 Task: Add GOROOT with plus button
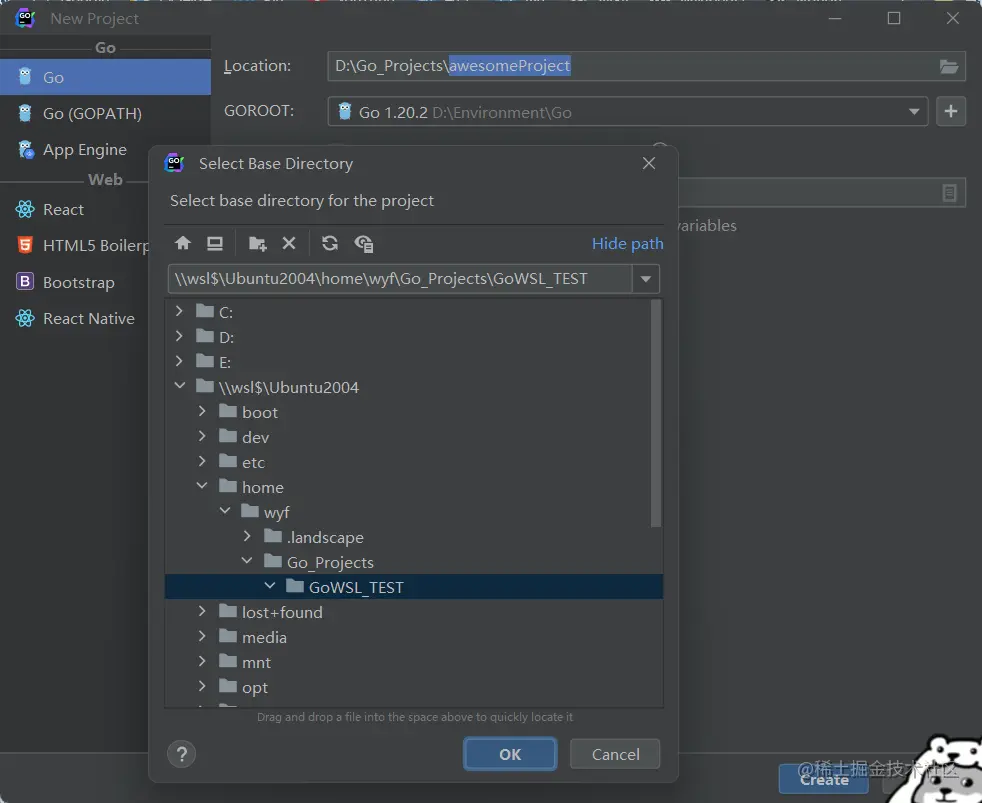coord(951,111)
